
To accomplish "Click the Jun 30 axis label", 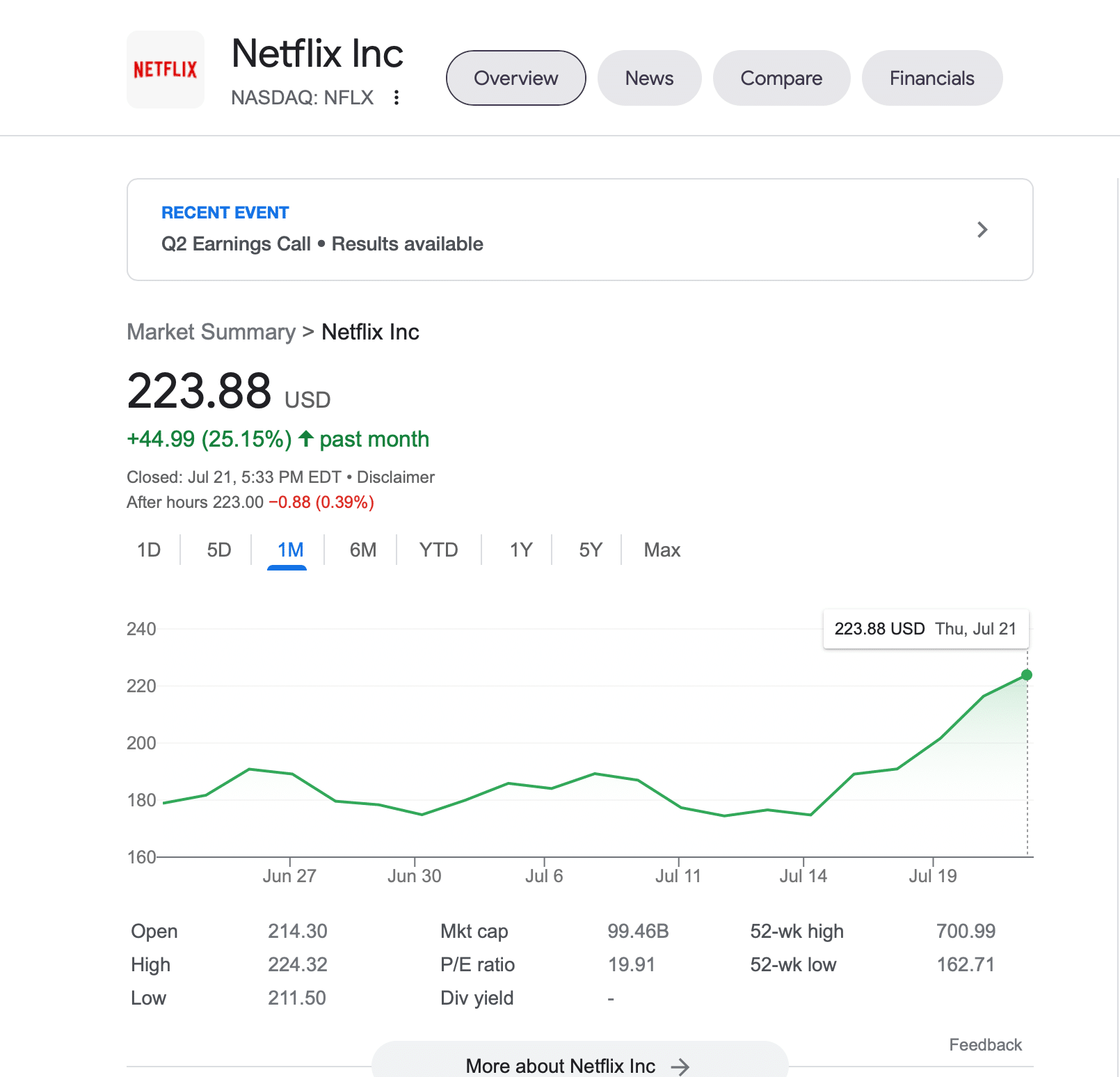I will (x=415, y=876).
